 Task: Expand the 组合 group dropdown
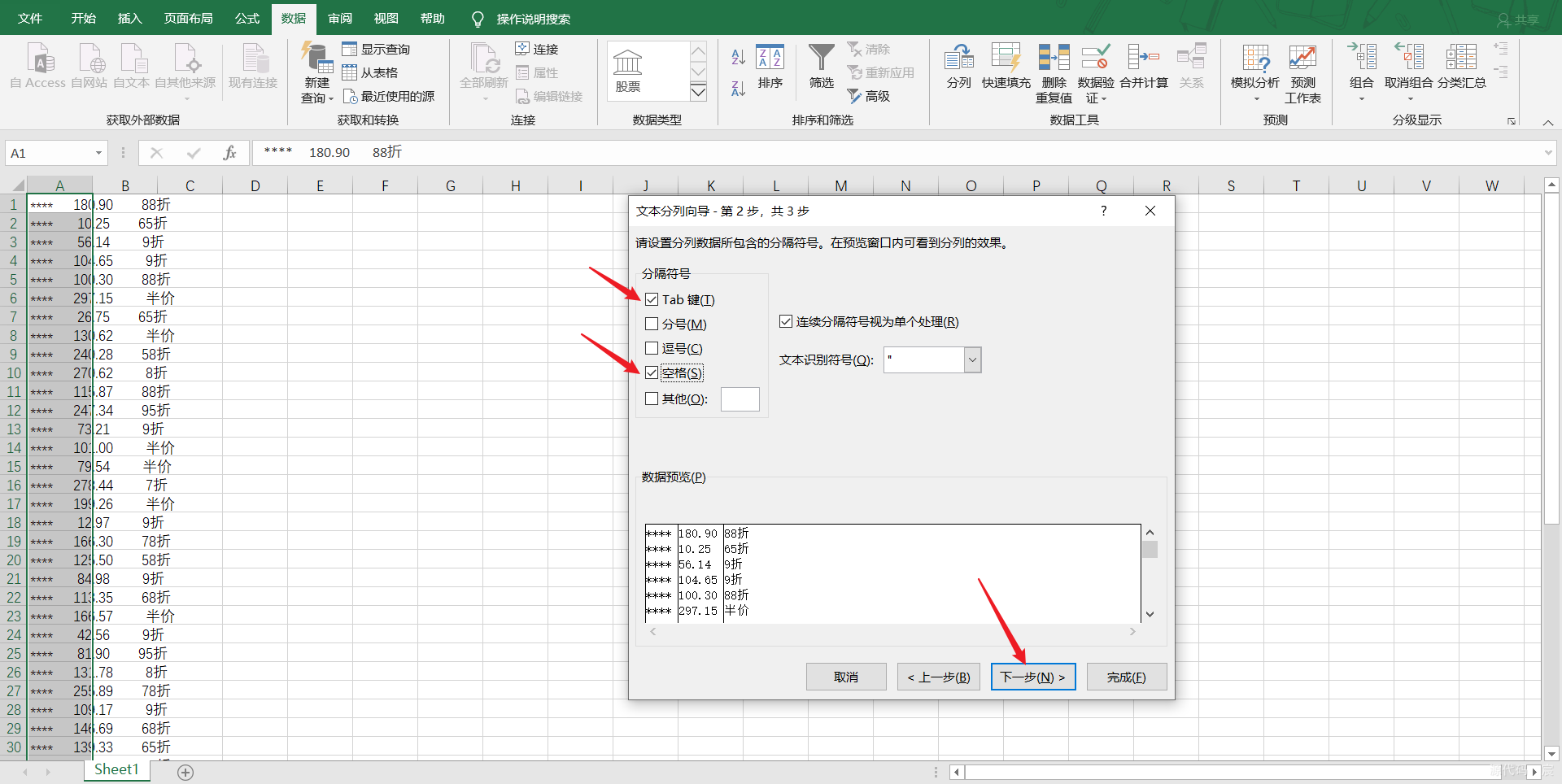point(1361,99)
